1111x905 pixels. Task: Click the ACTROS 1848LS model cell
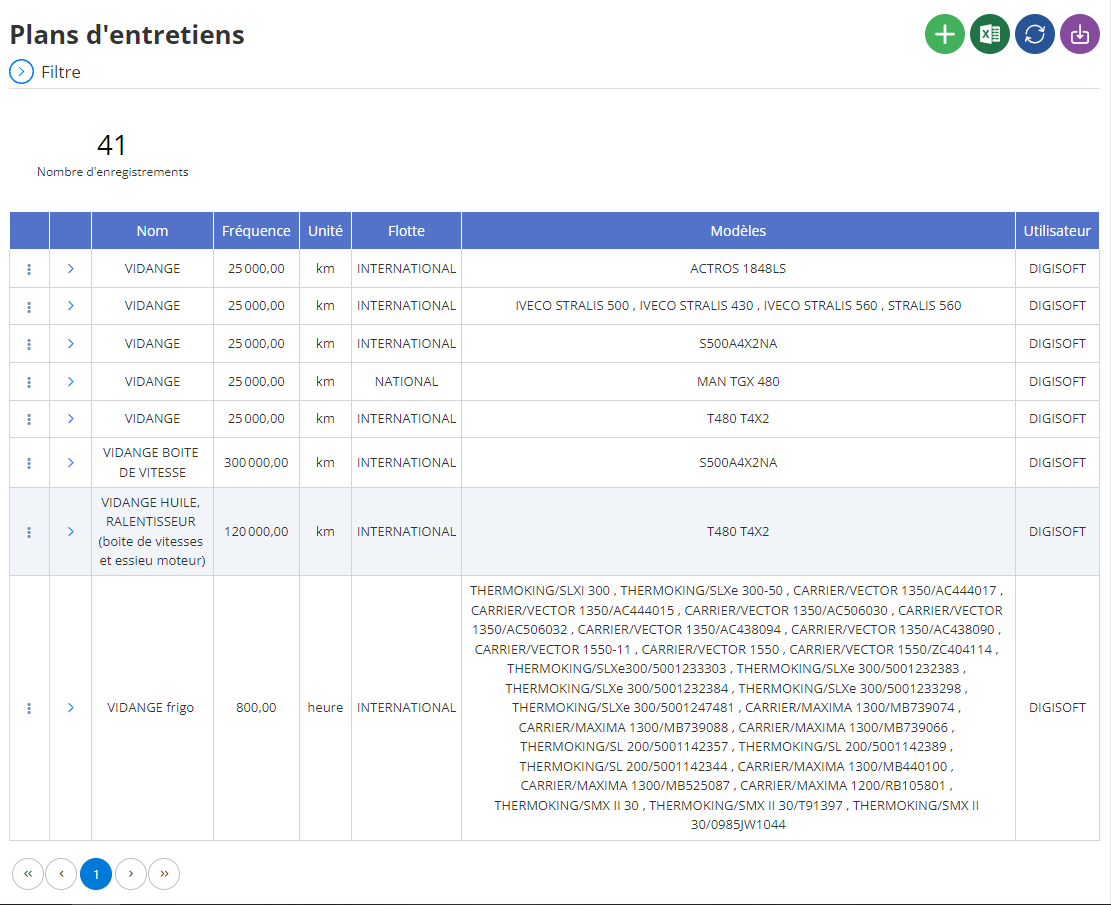(x=738, y=269)
